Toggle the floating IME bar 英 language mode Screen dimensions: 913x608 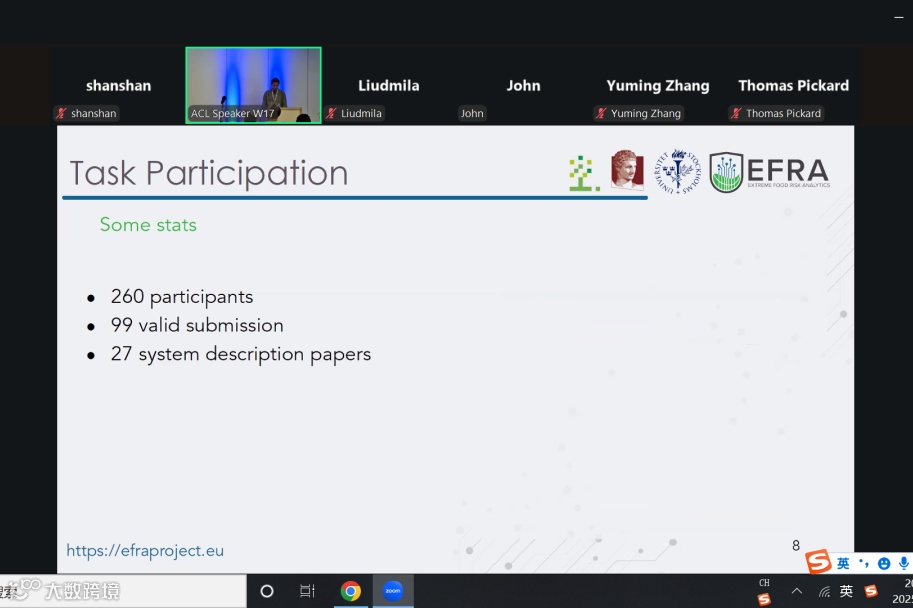(843, 563)
